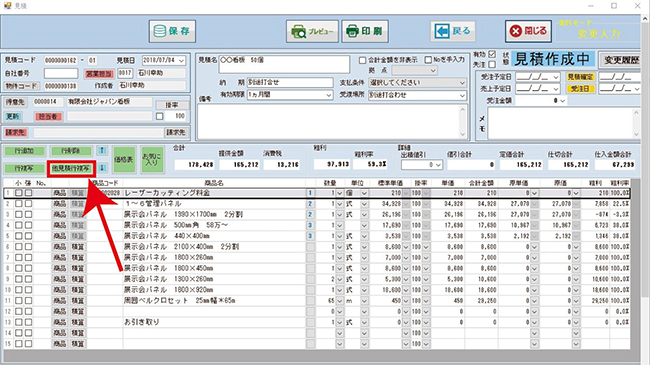This screenshot has height=365, width=650.
Task: Open the 出精値引 dropdown
Action: pos(439,165)
